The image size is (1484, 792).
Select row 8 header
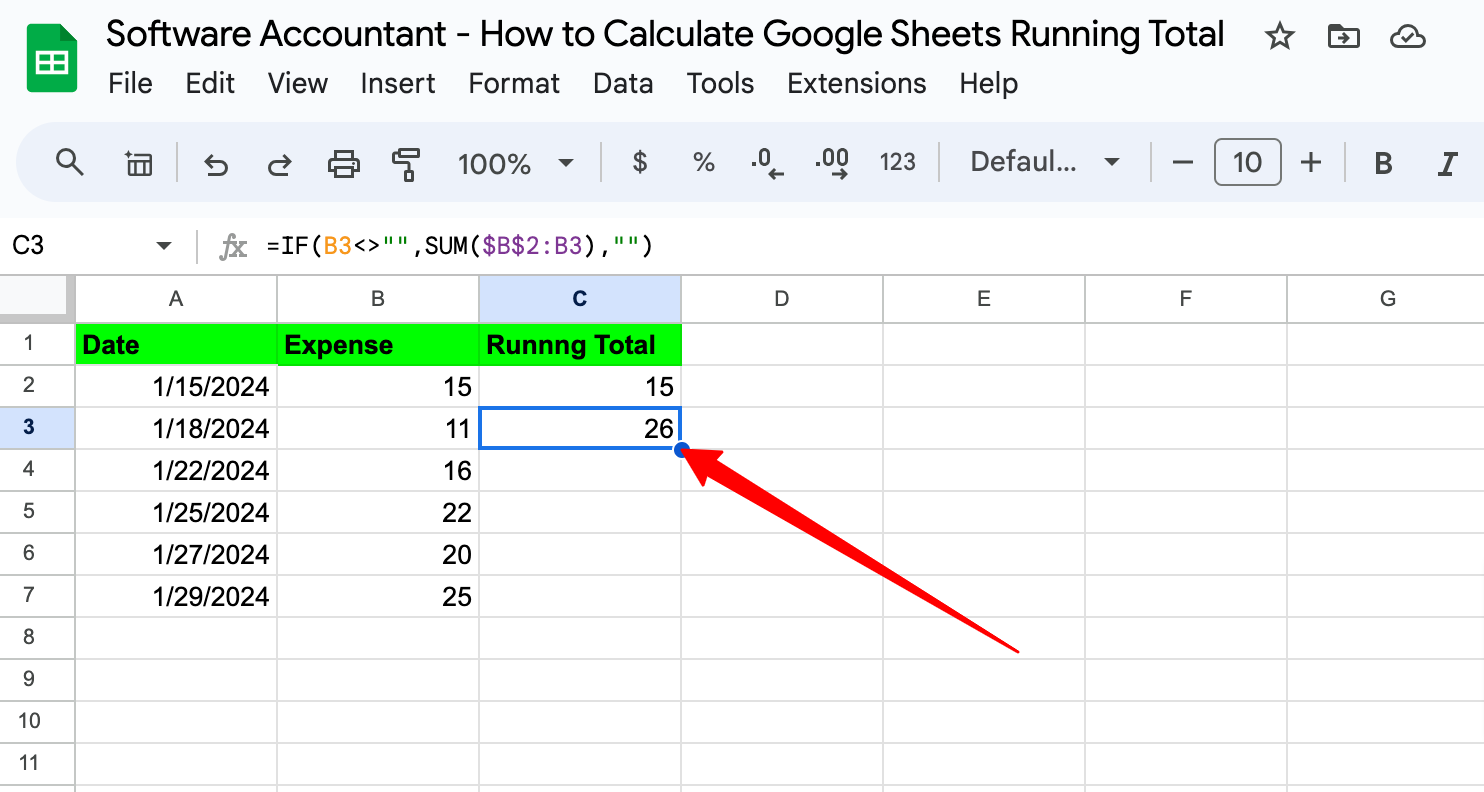pyautogui.click(x=37, y=637)
